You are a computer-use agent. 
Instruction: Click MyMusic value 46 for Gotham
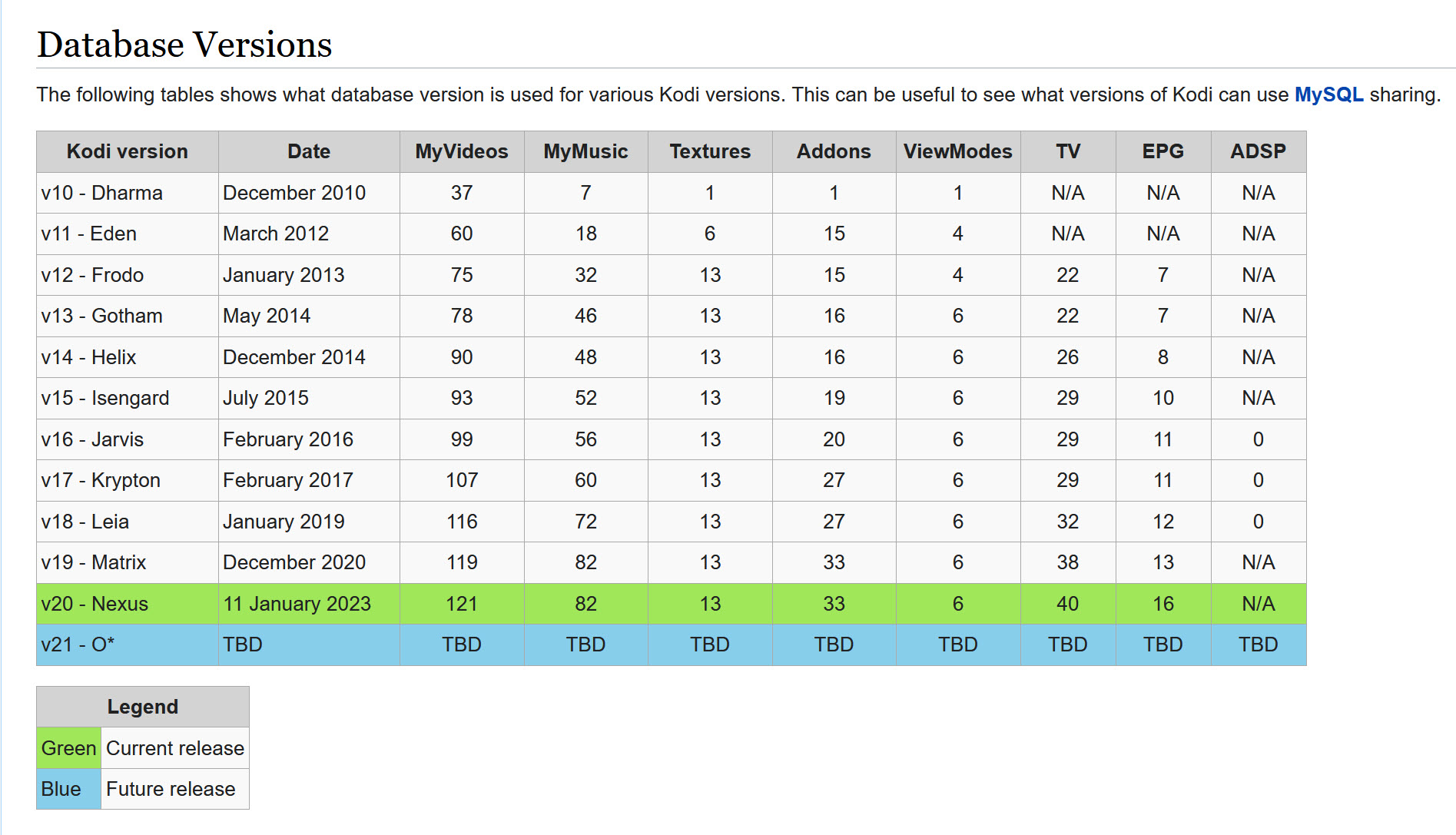585,316
